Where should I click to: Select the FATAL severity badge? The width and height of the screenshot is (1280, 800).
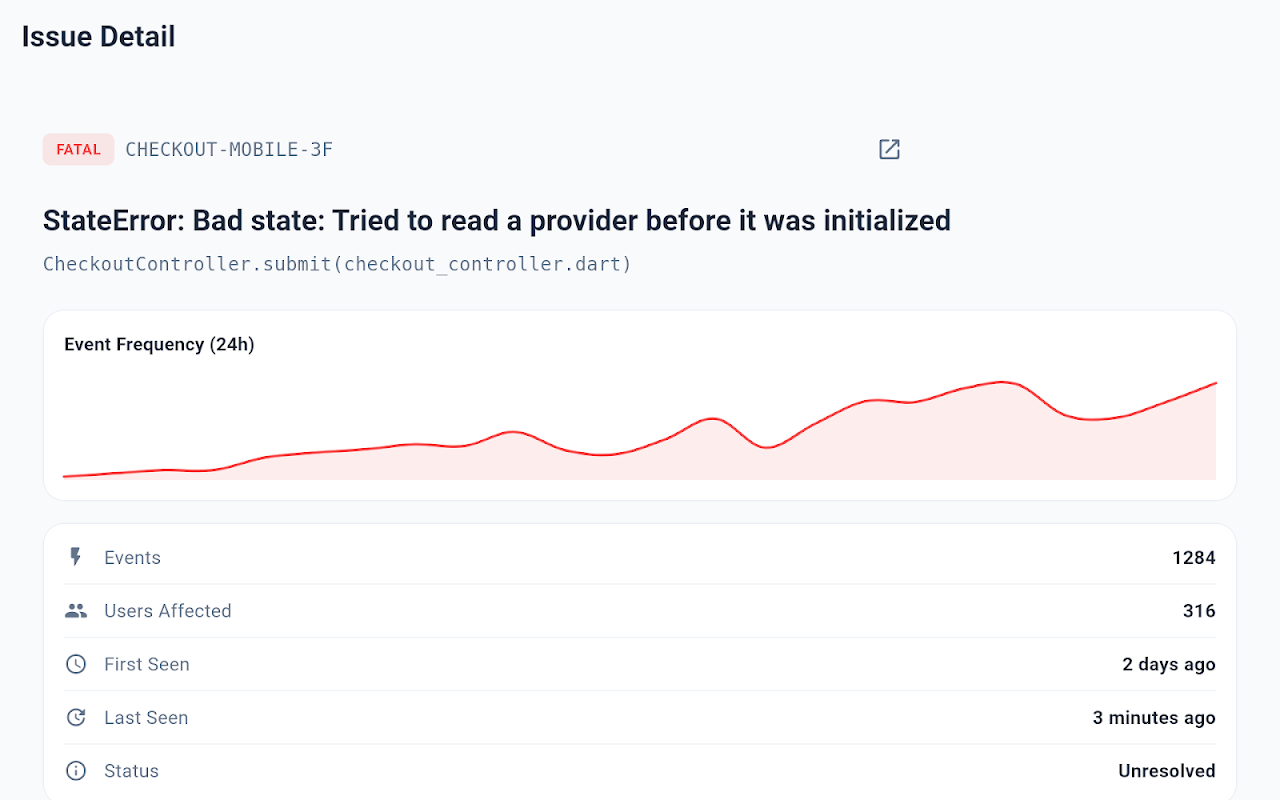pyautogui.click(x=78, y=150)
